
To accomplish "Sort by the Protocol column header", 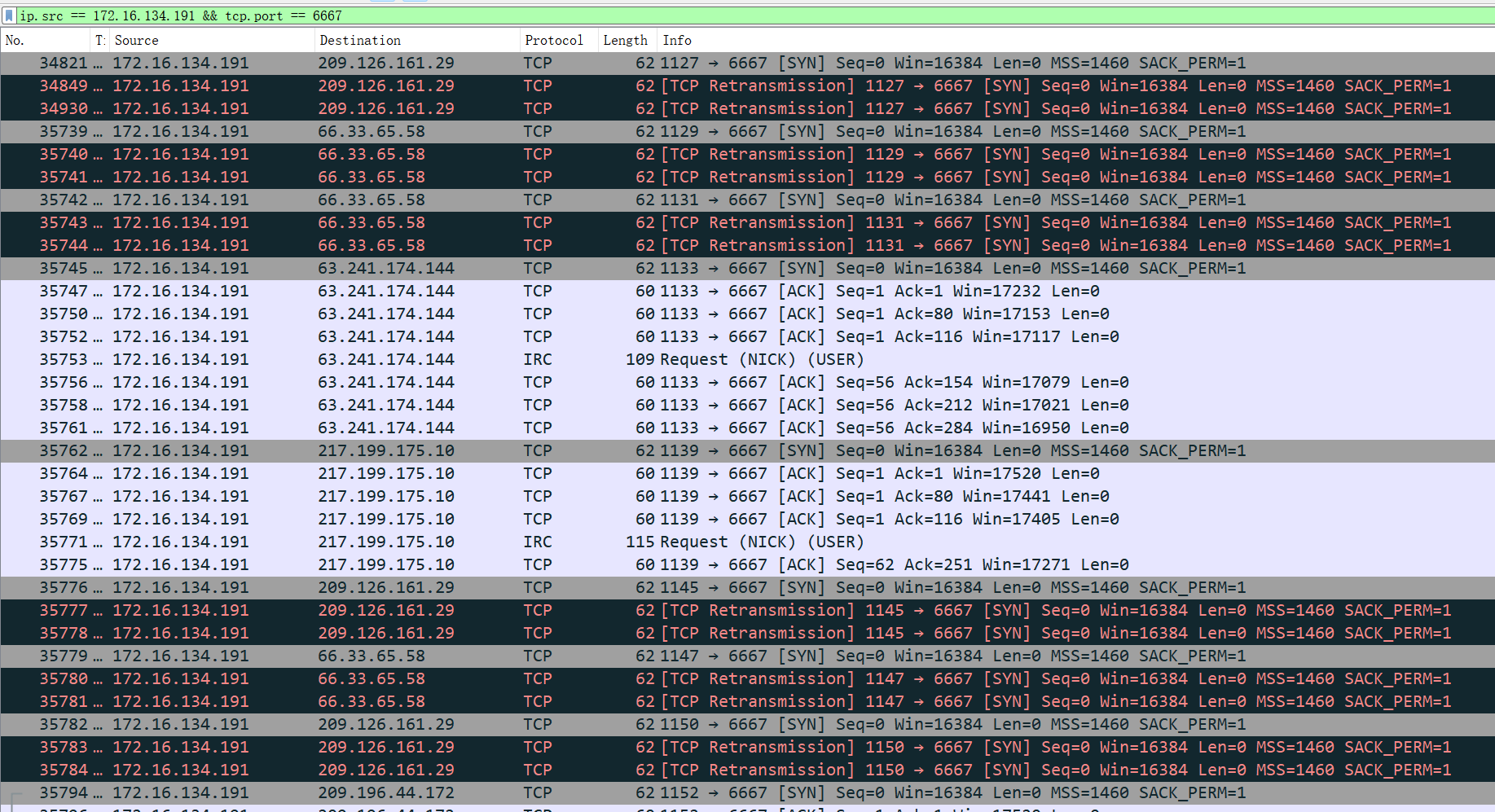I will click(559, 40).
